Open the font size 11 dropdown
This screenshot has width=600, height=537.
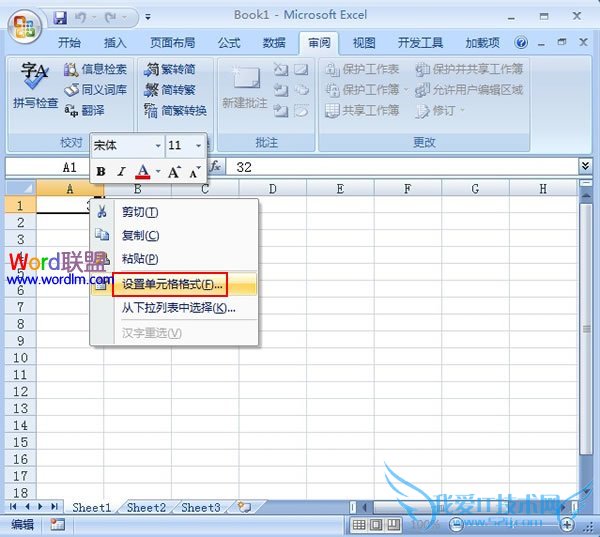point(198,145)
